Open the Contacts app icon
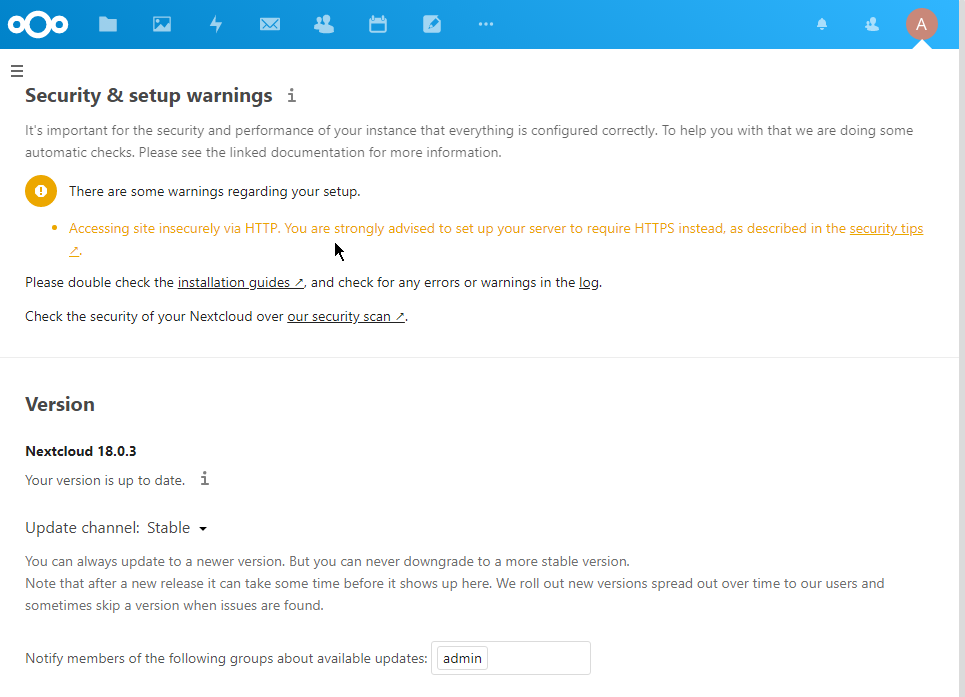 [x=324, y=24]
